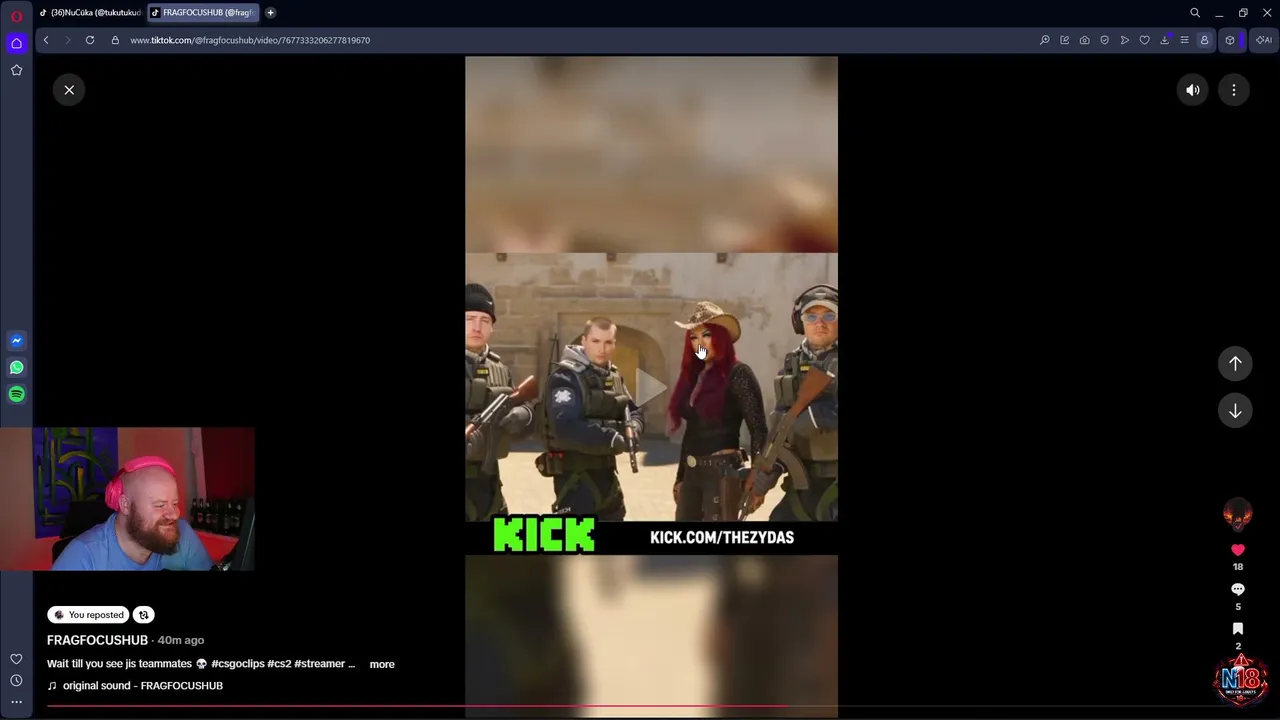Select the FRAGFOCUSHUB browser tab
The width and height of the screenshot is (1280, 720).
tap(204, 13)
